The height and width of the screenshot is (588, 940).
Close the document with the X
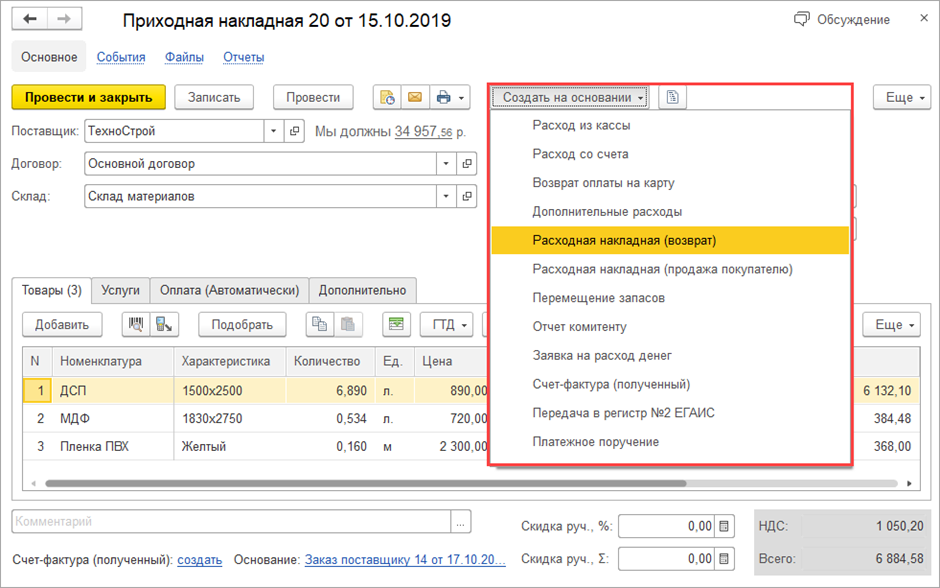[924, 19]
